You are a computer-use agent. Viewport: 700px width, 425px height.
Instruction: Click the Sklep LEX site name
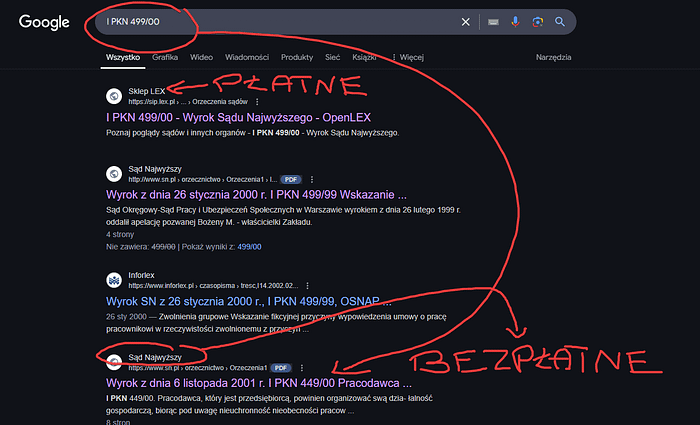click(x=147, y=91)
